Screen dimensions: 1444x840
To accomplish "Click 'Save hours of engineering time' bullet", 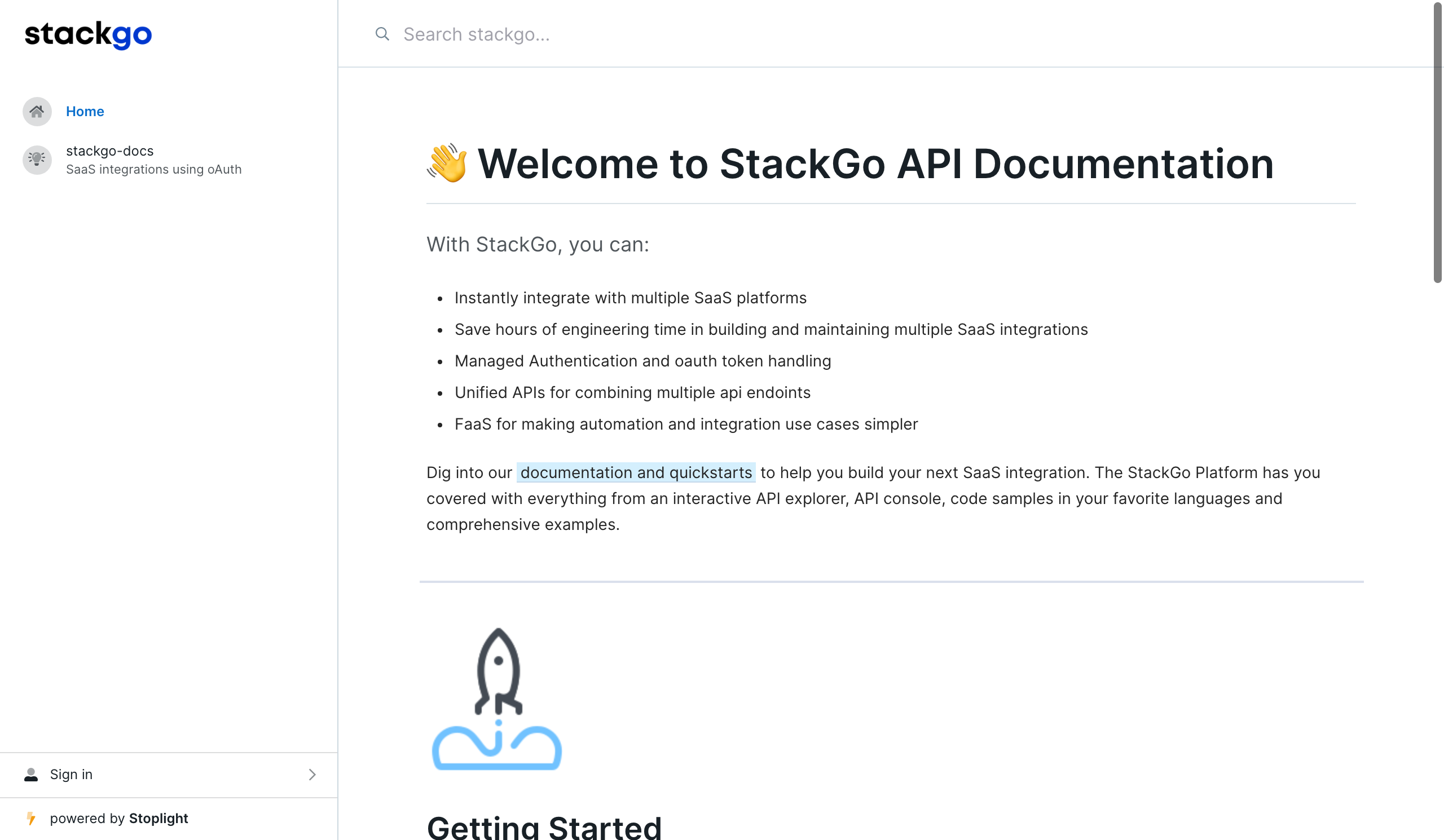I will pos(771,329).
